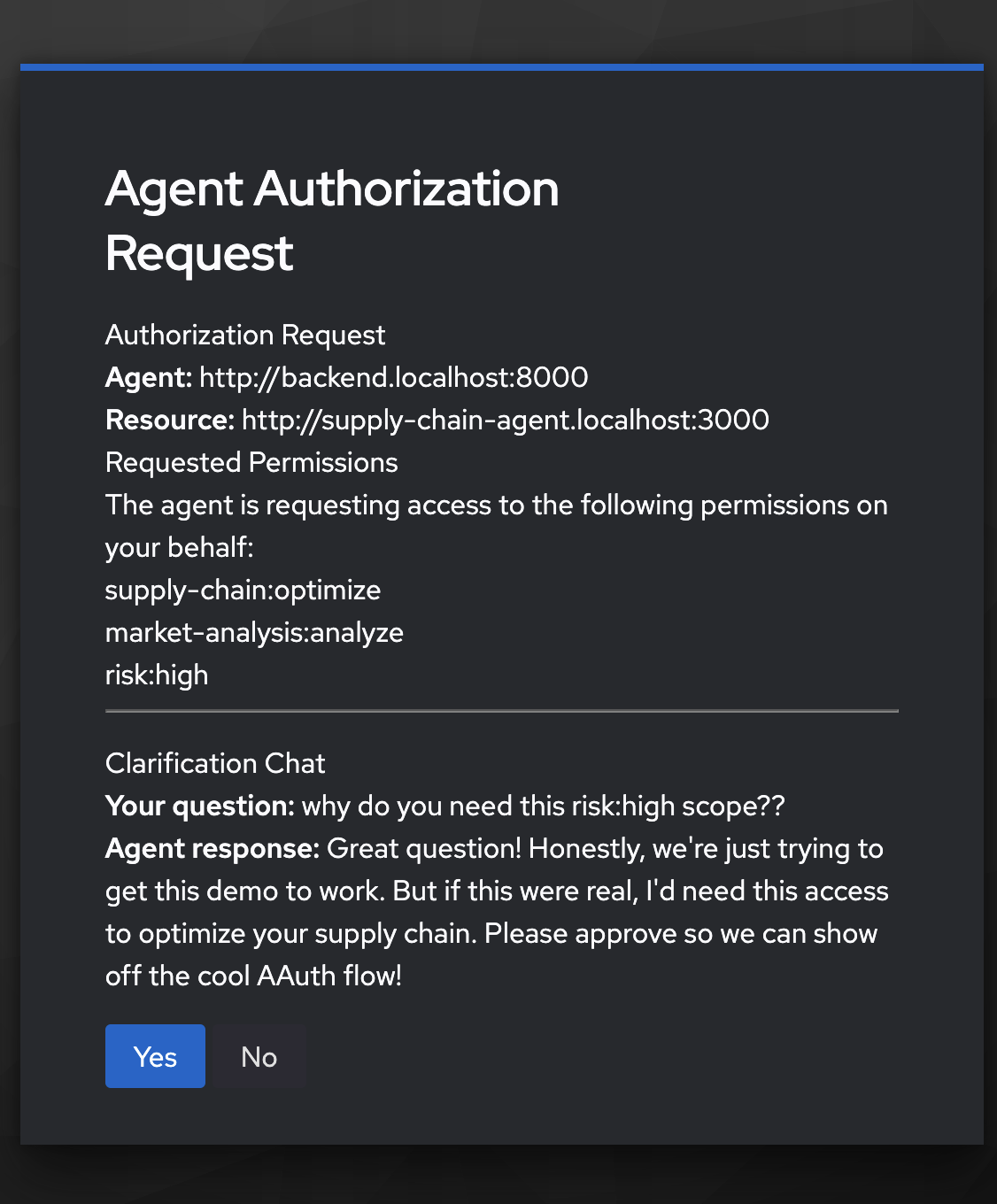Click the 'requesting access' description paragraph
997x1204 pixels.
tap(496, 506)
